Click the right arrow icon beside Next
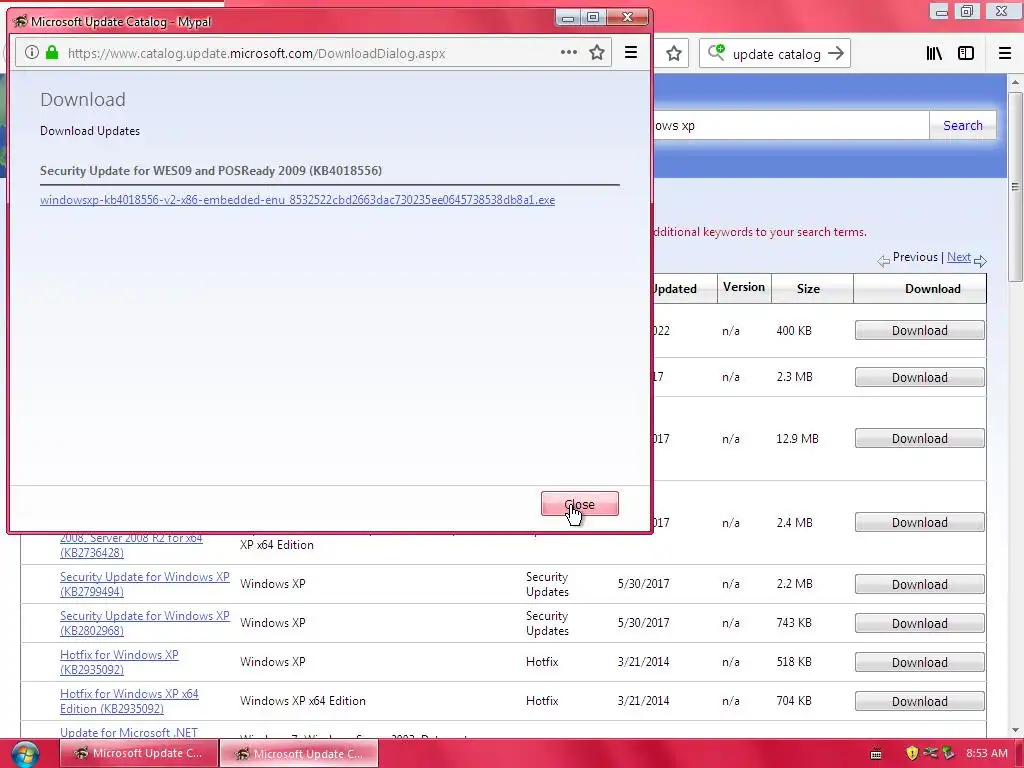1024x768 pixels. [980, 261]
